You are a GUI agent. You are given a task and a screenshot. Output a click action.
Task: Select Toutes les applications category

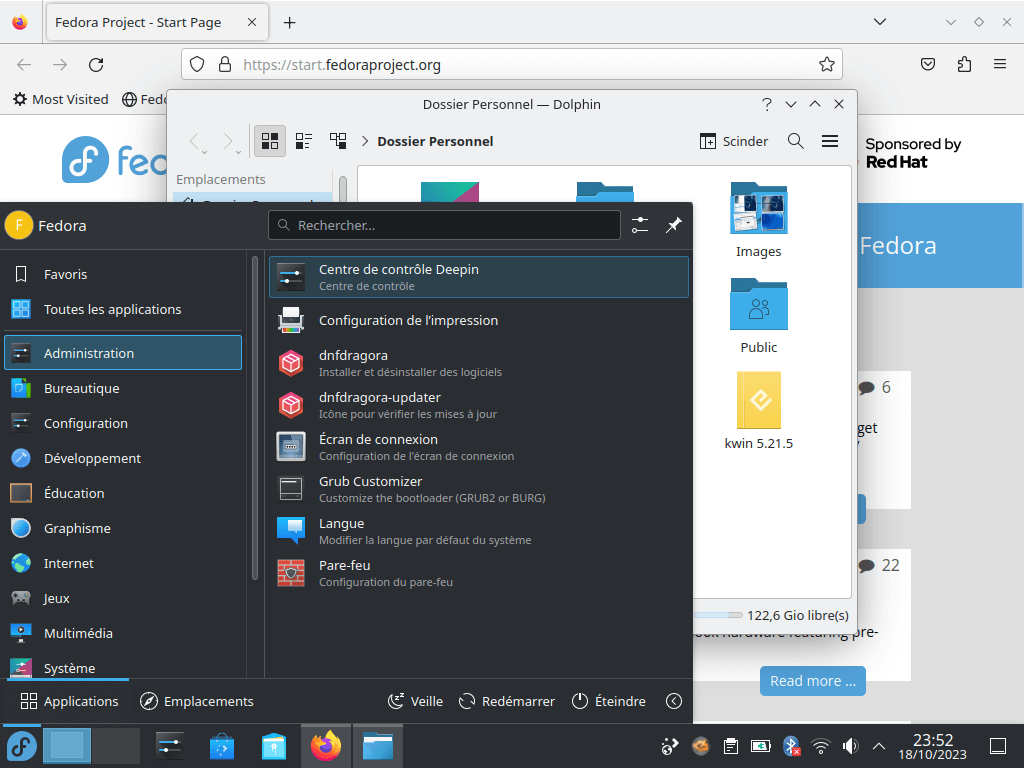click(123, 310)
